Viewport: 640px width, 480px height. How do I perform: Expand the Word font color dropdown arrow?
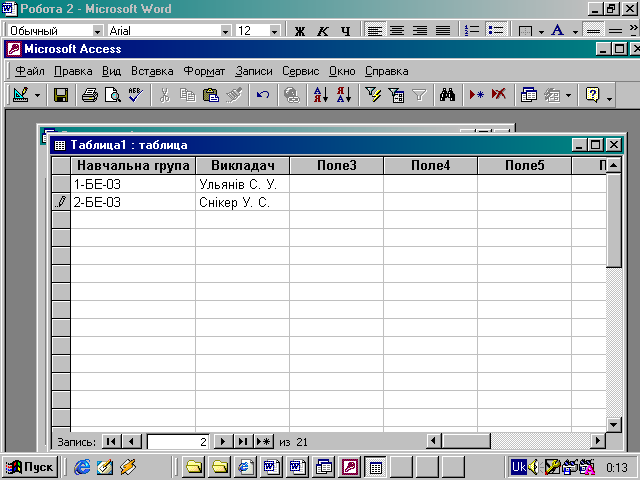point(575,31)
